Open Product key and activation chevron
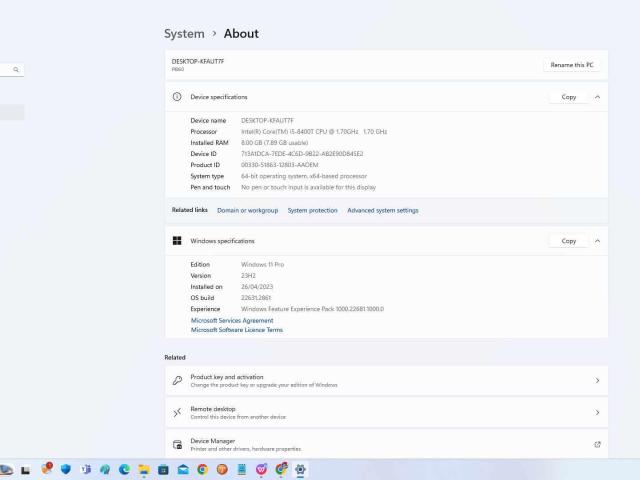This screenshot has width=640, height=480. (x=597, y=380)
